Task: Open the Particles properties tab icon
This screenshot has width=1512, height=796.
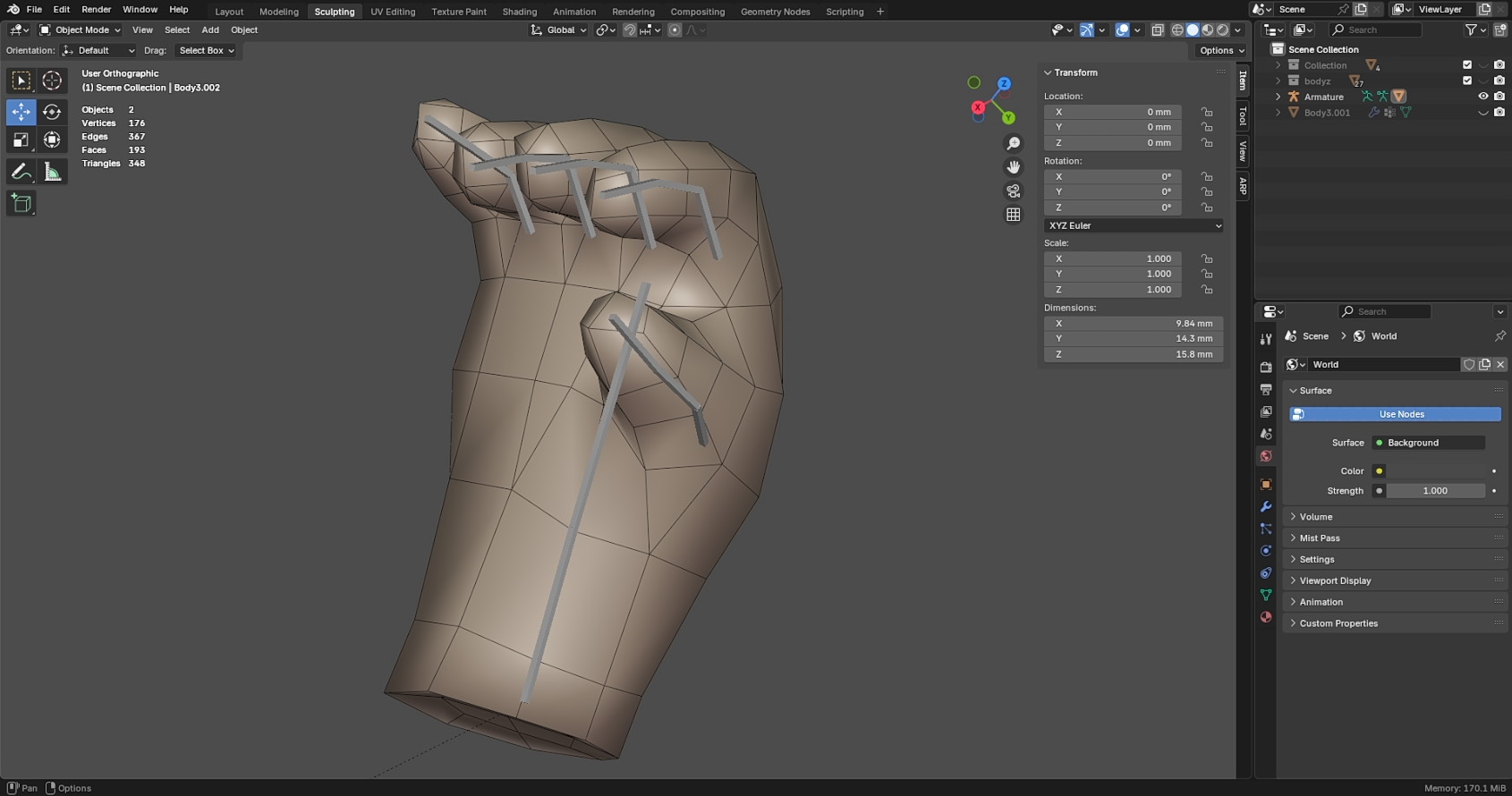Action: pyautogui.click(x=1266, y=529)
